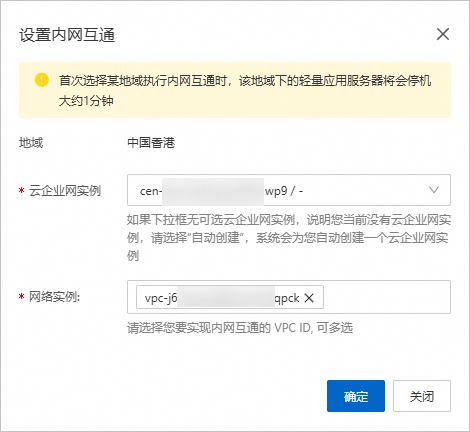Select the 中国香港 region value
470x432 pixels.
[151, 143]
